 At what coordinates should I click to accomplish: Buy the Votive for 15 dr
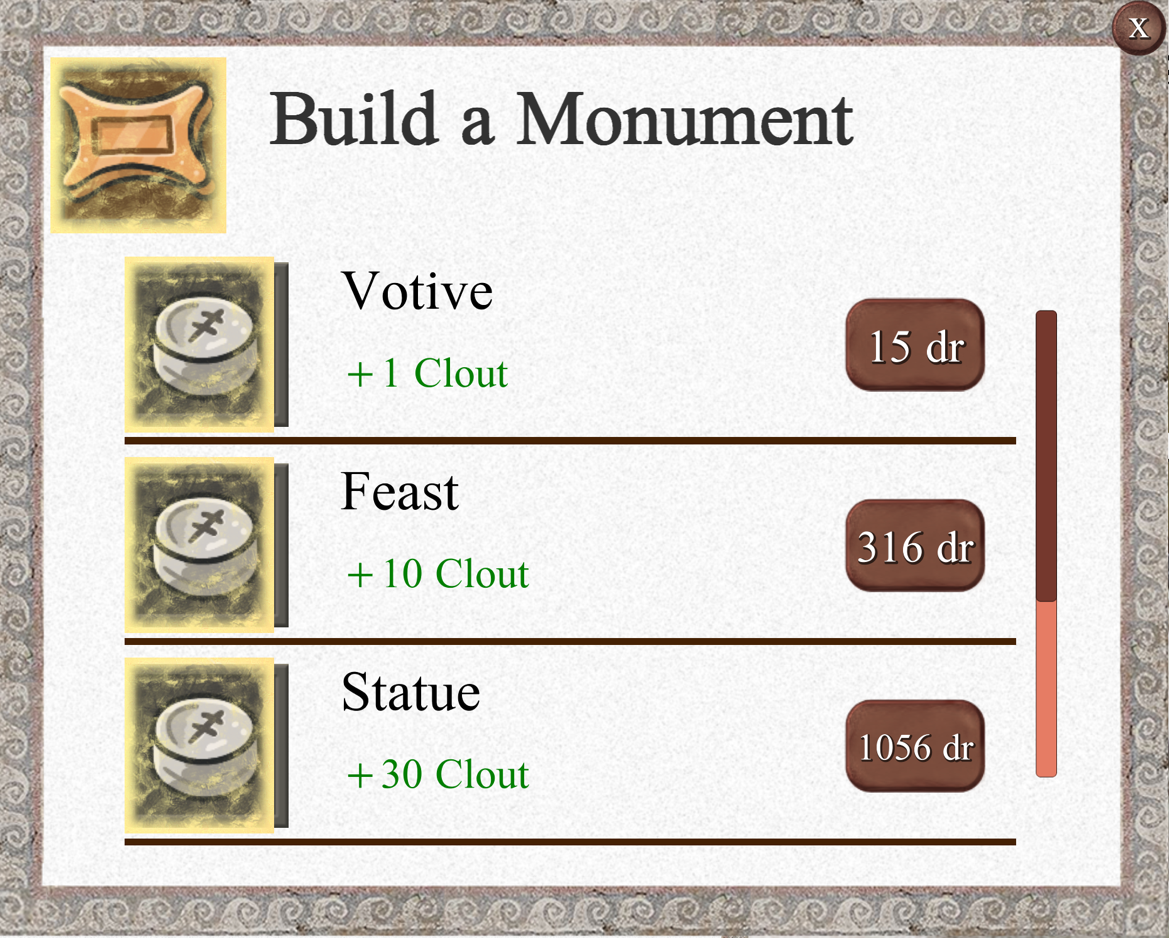point(915,346)
